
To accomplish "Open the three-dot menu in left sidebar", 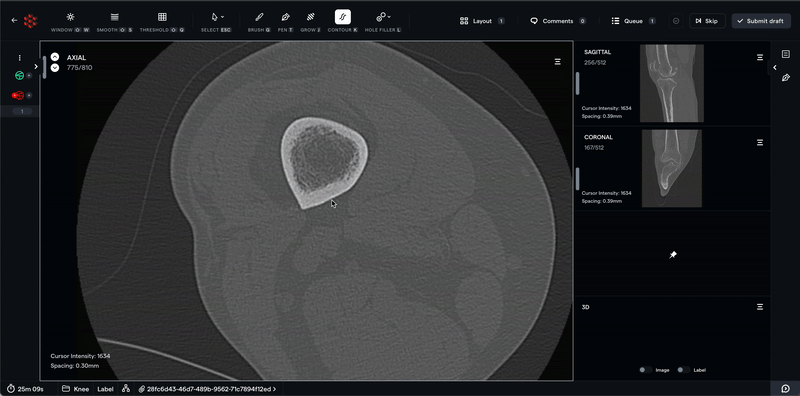I will click(x=19, y=58).
